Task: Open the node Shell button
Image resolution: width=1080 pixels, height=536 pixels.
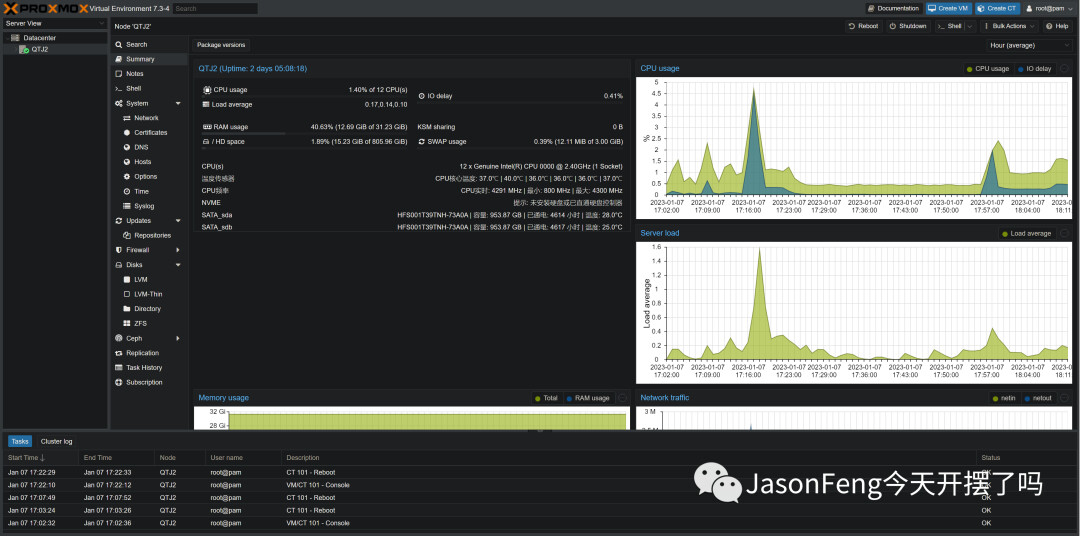Action: 948,26
